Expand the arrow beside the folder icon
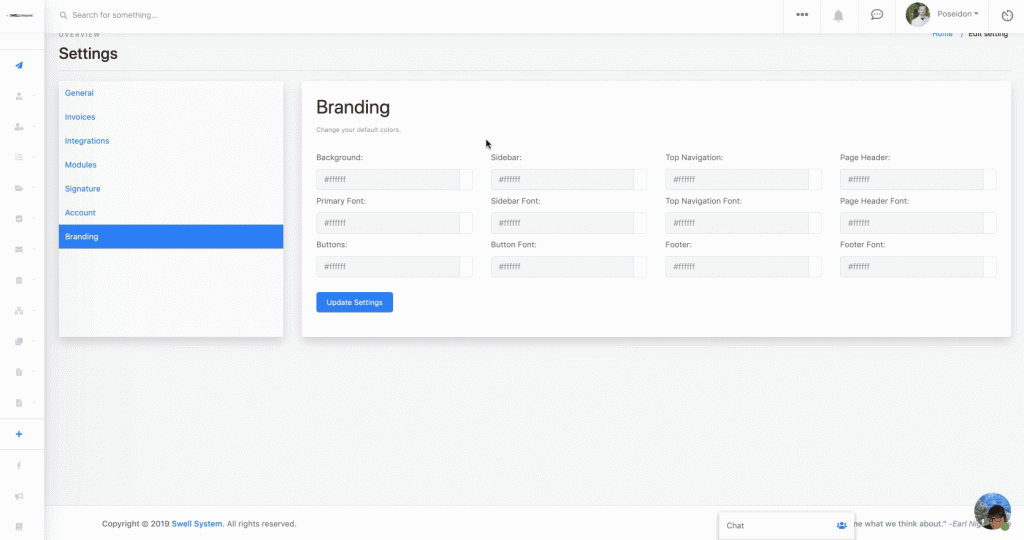 34,188
